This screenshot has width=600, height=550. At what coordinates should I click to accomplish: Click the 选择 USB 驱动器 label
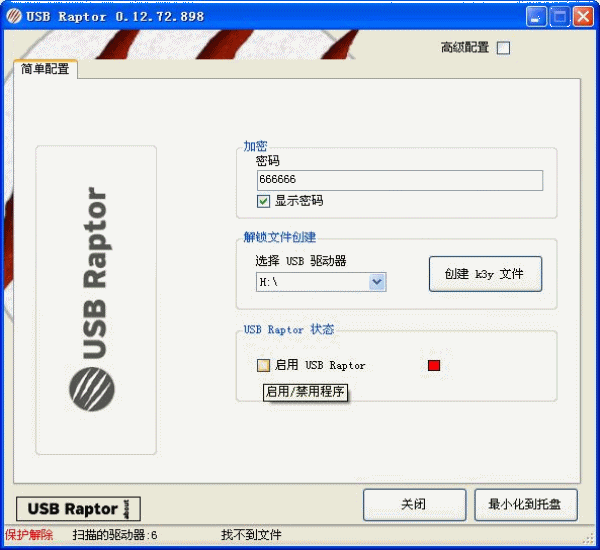[301, 261]
